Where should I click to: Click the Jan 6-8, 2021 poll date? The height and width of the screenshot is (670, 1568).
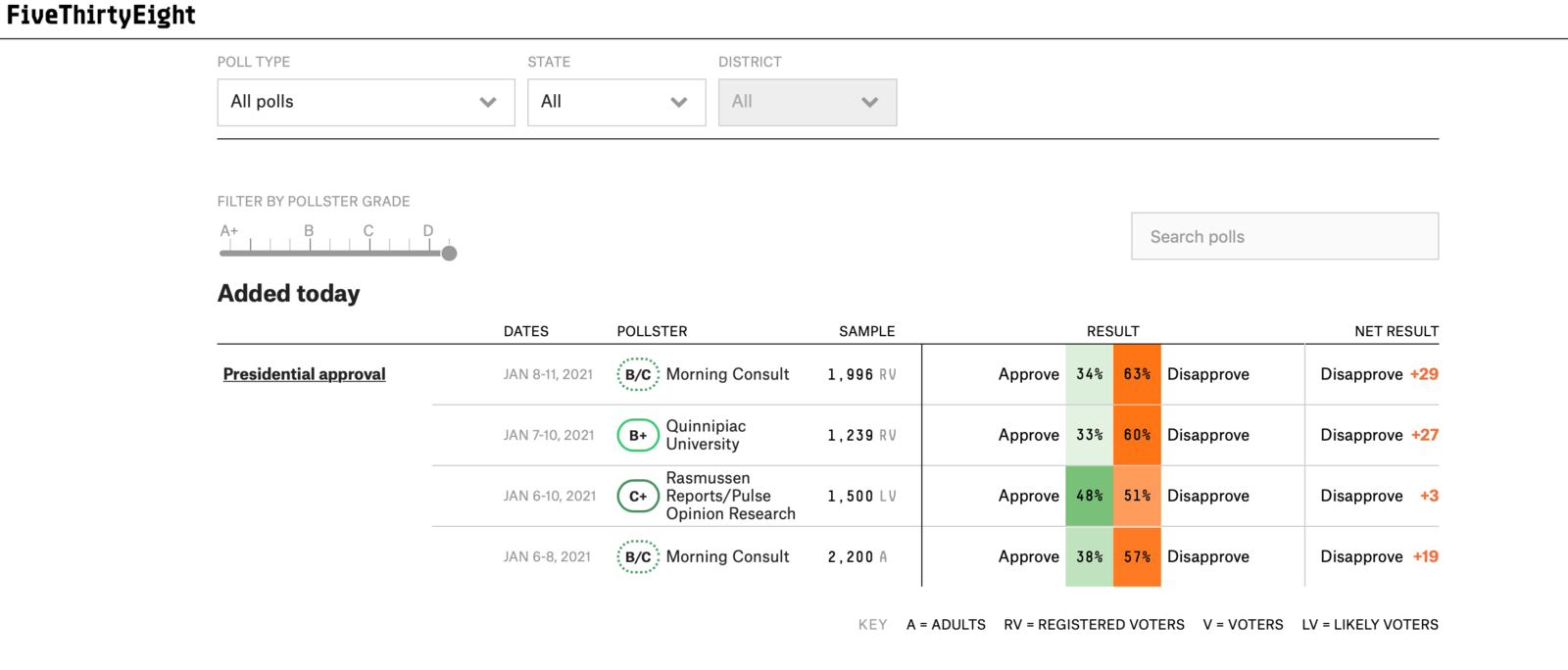(547, 556)
